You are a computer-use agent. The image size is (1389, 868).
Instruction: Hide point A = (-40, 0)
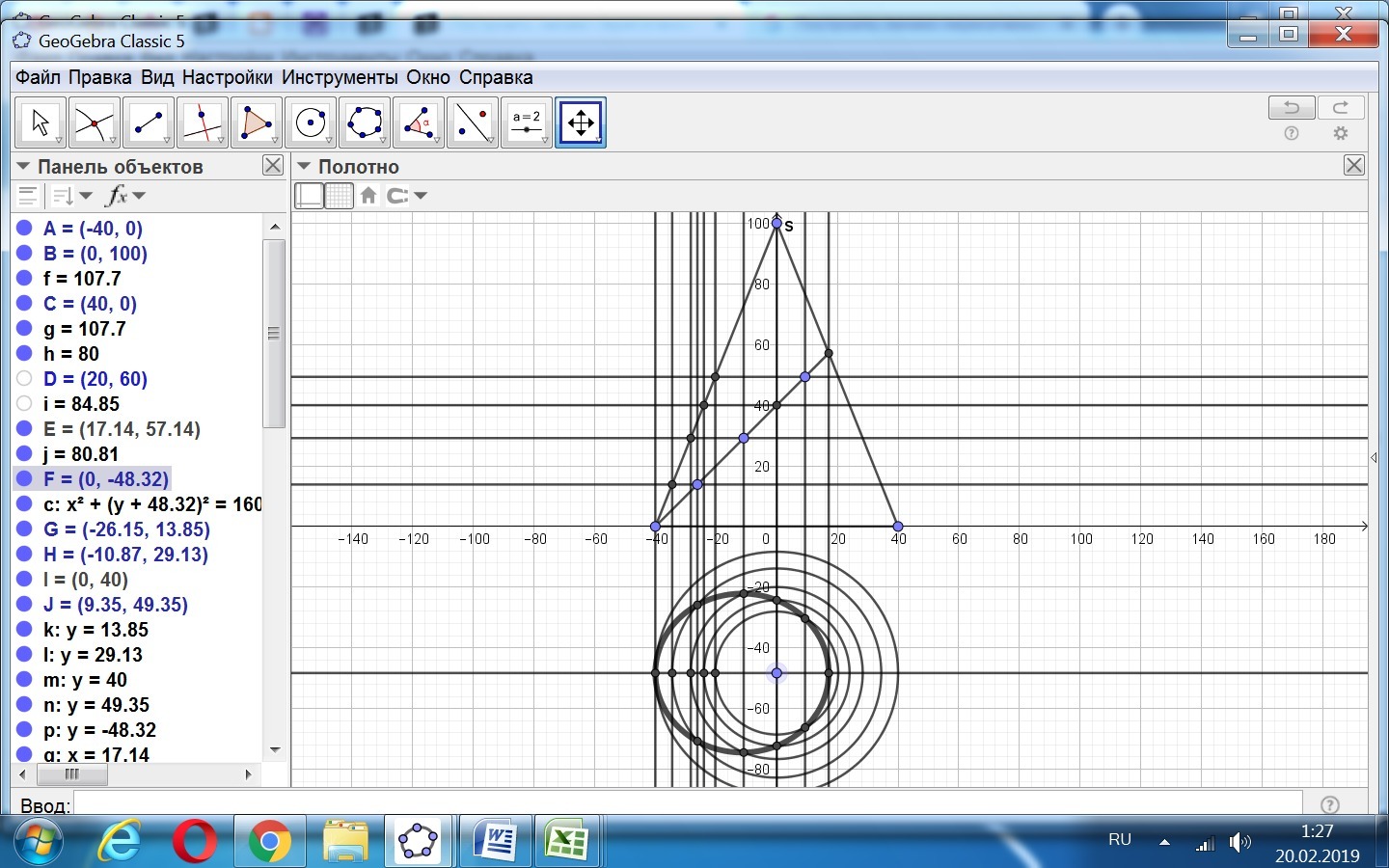(24, 229)
